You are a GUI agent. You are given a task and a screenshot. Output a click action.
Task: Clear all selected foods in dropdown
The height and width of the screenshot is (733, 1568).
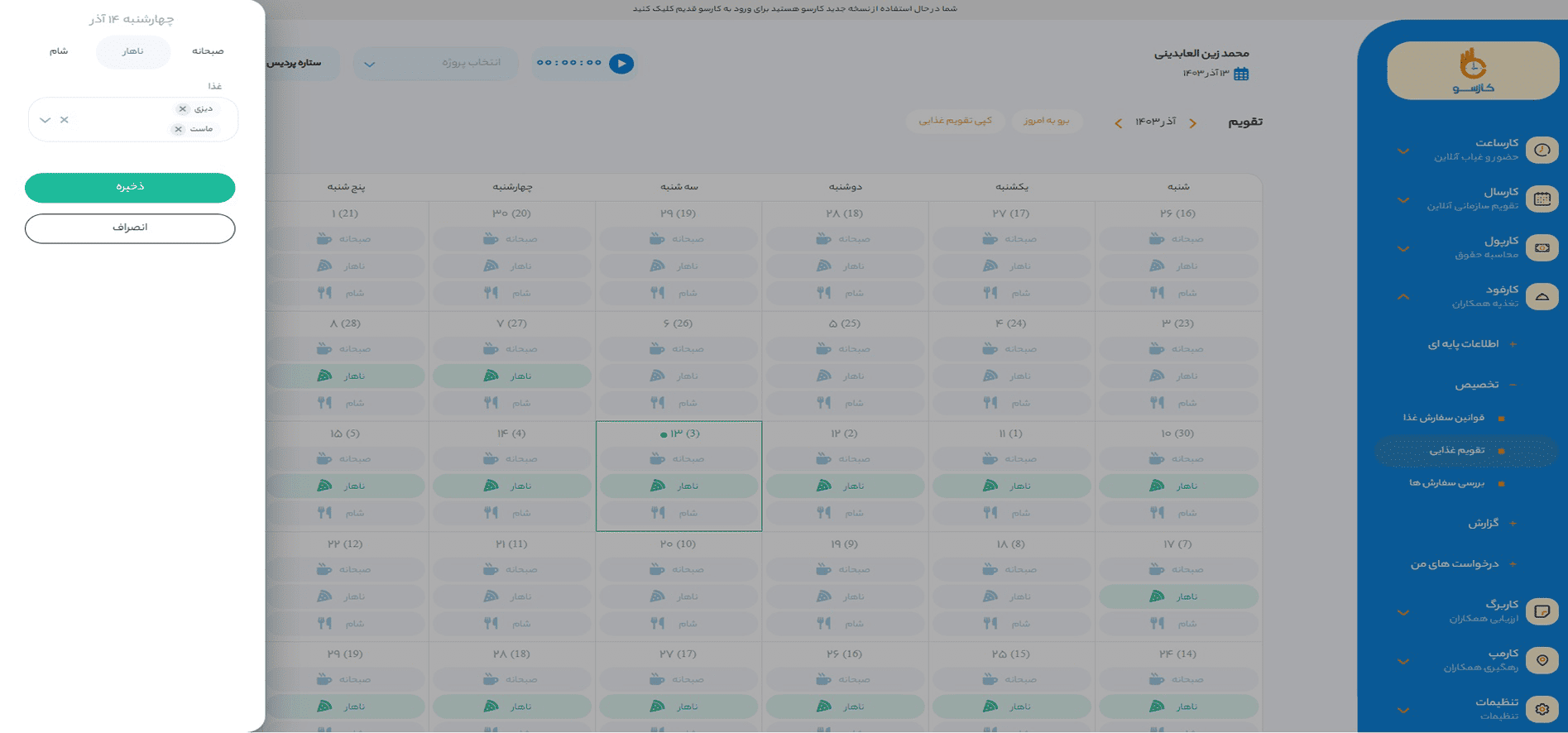(x=65, y=120)
